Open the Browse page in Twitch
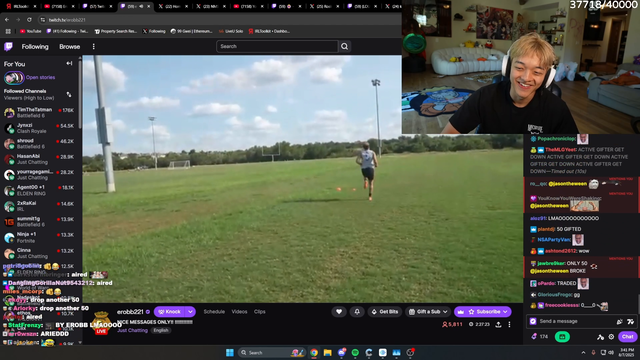 (69, 47)
